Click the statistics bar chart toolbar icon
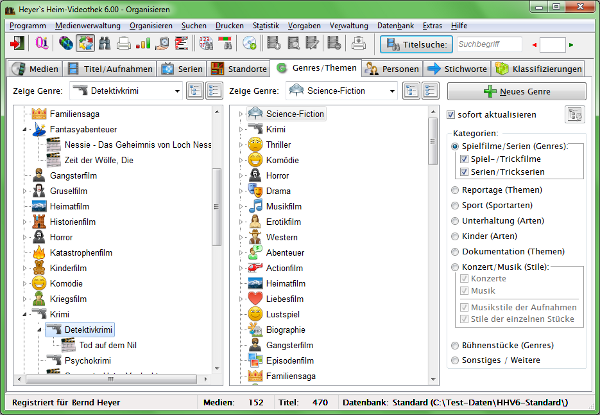 coord(143,44)
